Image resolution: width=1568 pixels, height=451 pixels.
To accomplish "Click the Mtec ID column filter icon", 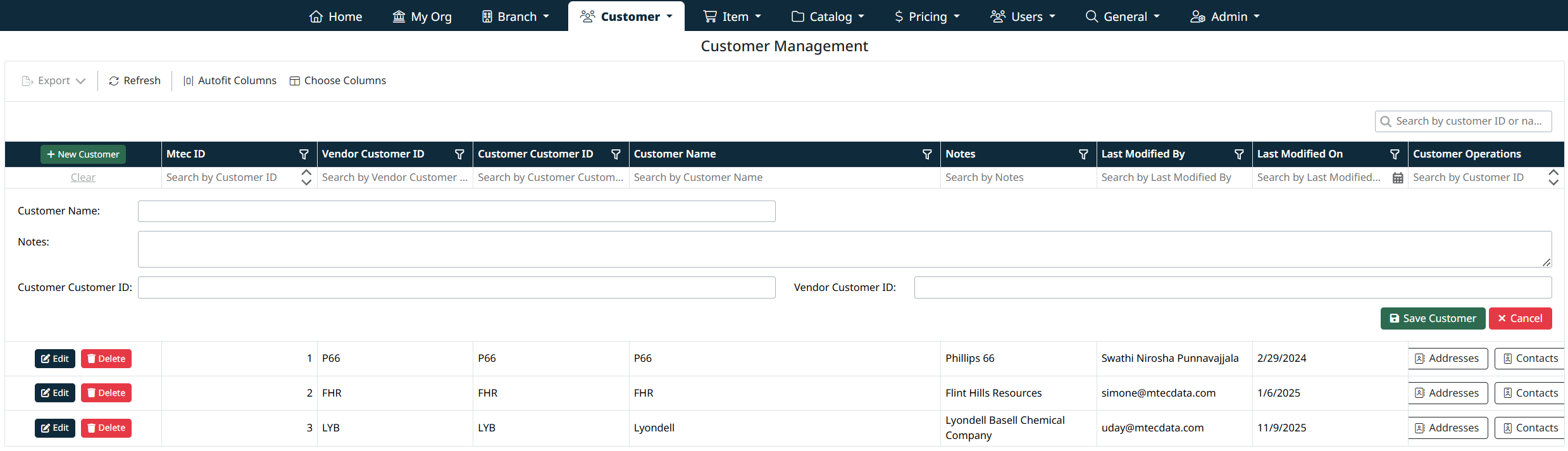I will pyautogui.click(x=304, y=154).
